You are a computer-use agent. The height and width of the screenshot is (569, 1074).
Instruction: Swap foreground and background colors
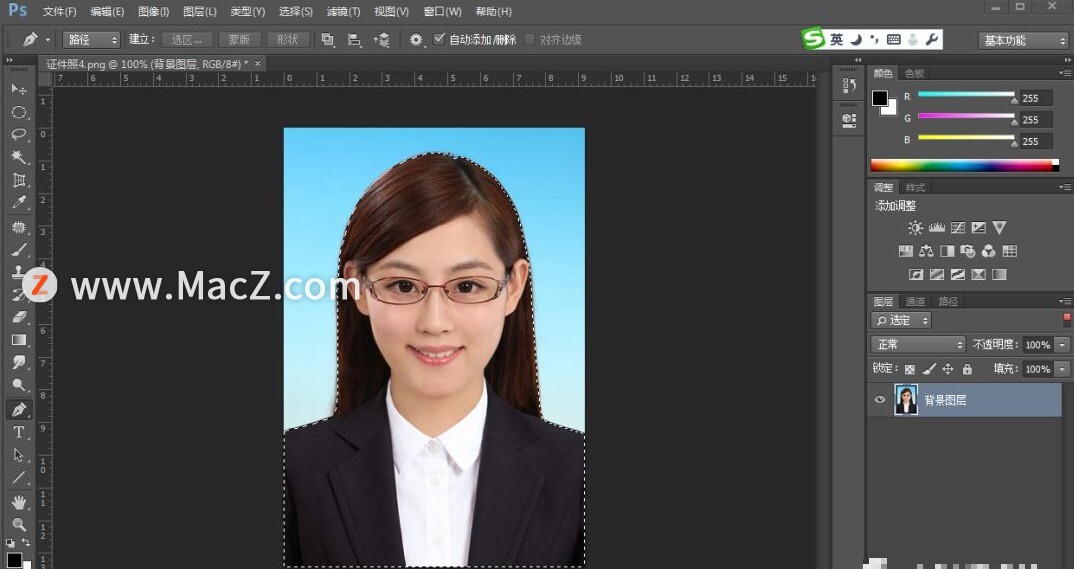pyautogui.click(x=25, y=542)
